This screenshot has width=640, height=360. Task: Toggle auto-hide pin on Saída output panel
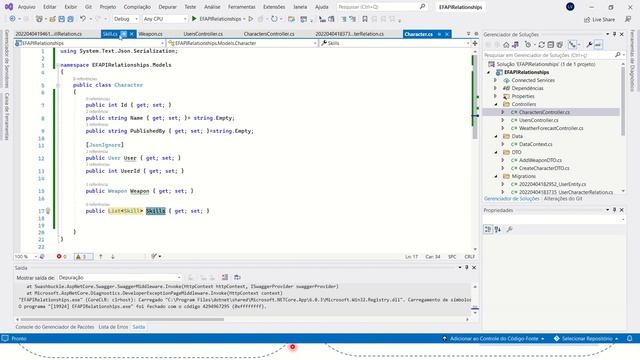coord(467,267)
